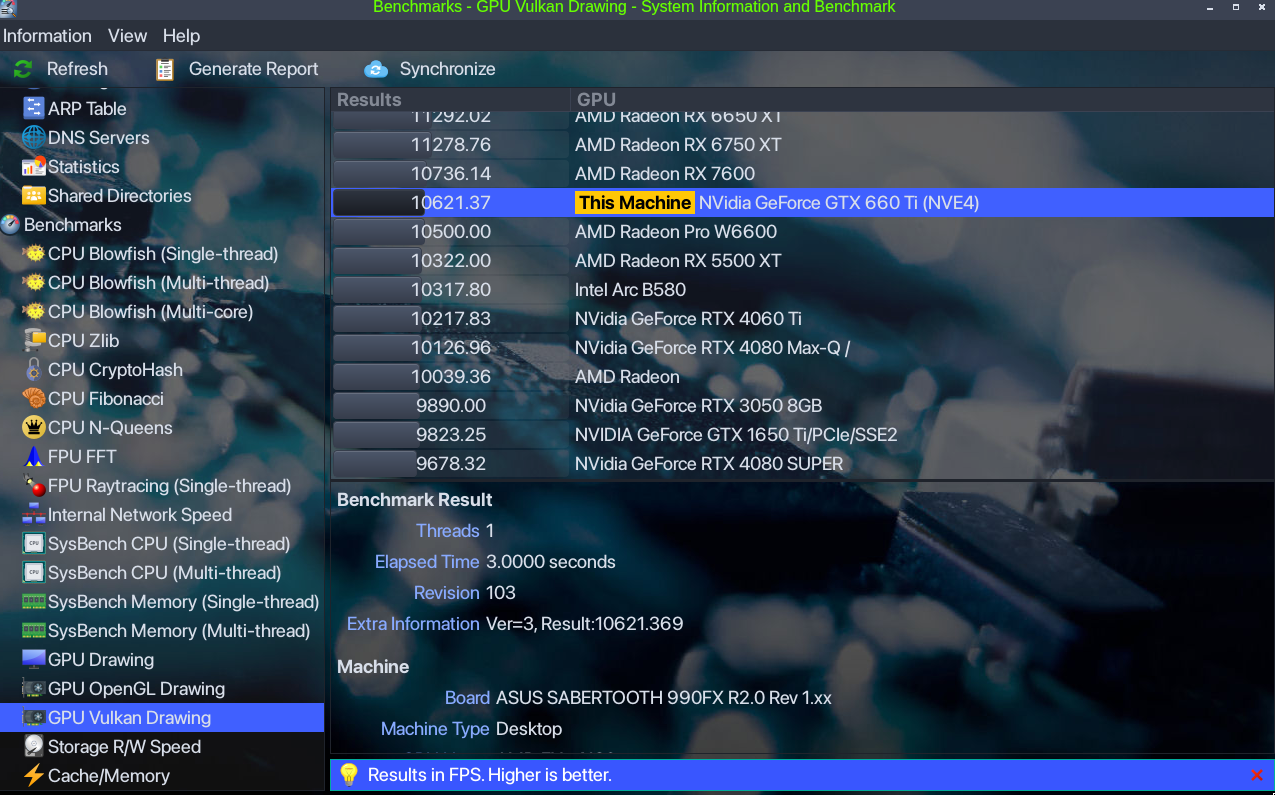Click the Storage R/W Speed disk icon
Screen dimensions: 1275x795
34,746
